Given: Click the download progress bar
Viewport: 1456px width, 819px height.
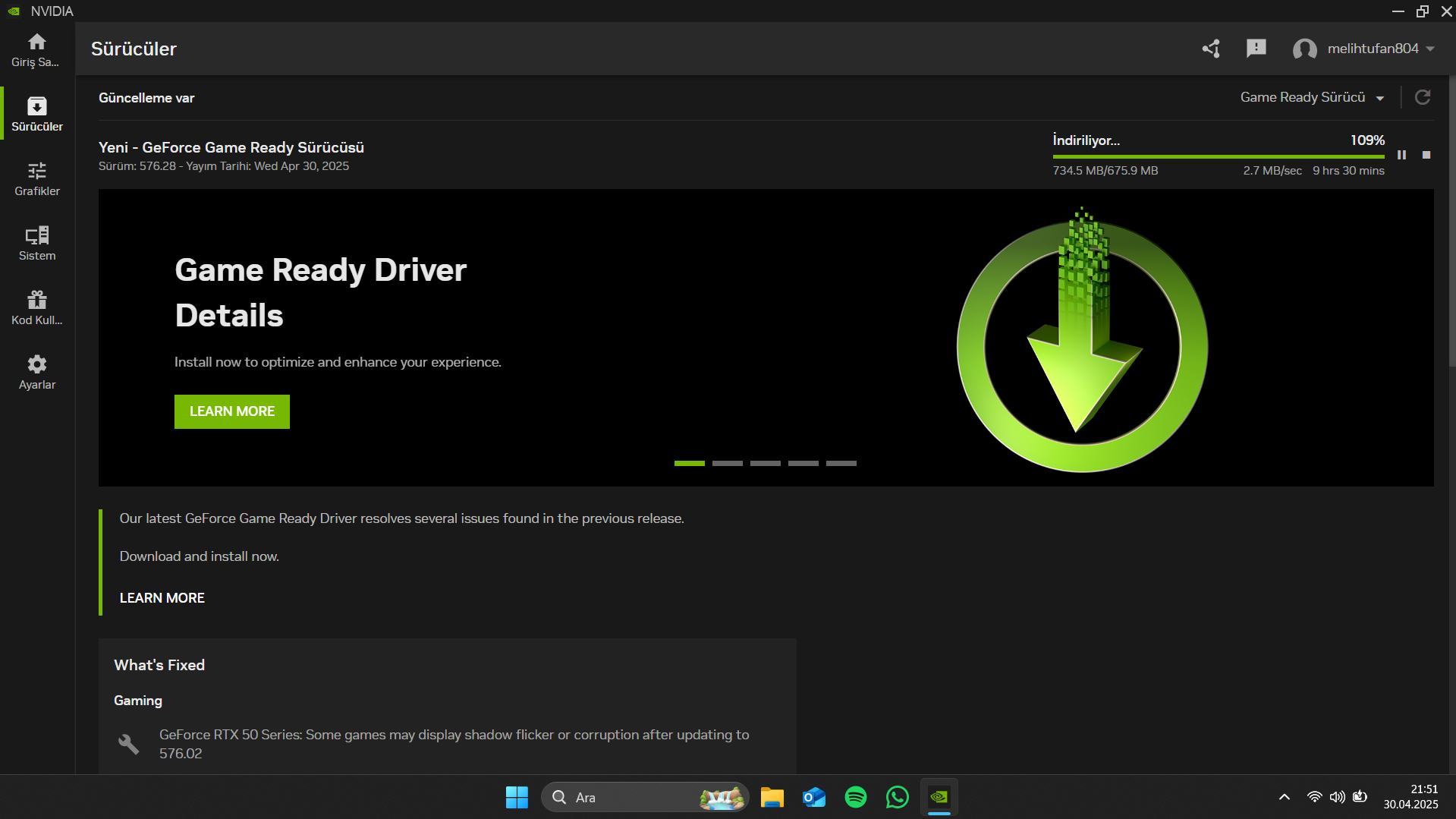Looking at the screenshot, I should (x=1219, y=156).
